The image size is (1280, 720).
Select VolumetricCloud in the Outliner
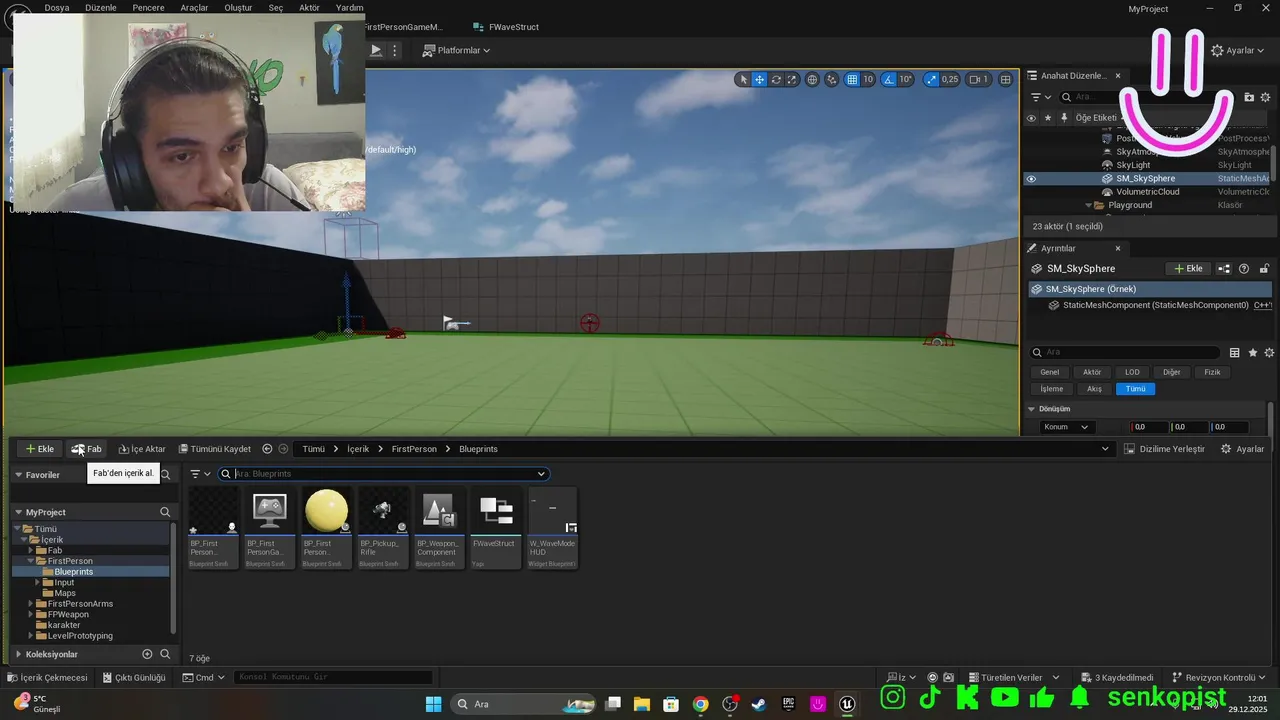1147,192
